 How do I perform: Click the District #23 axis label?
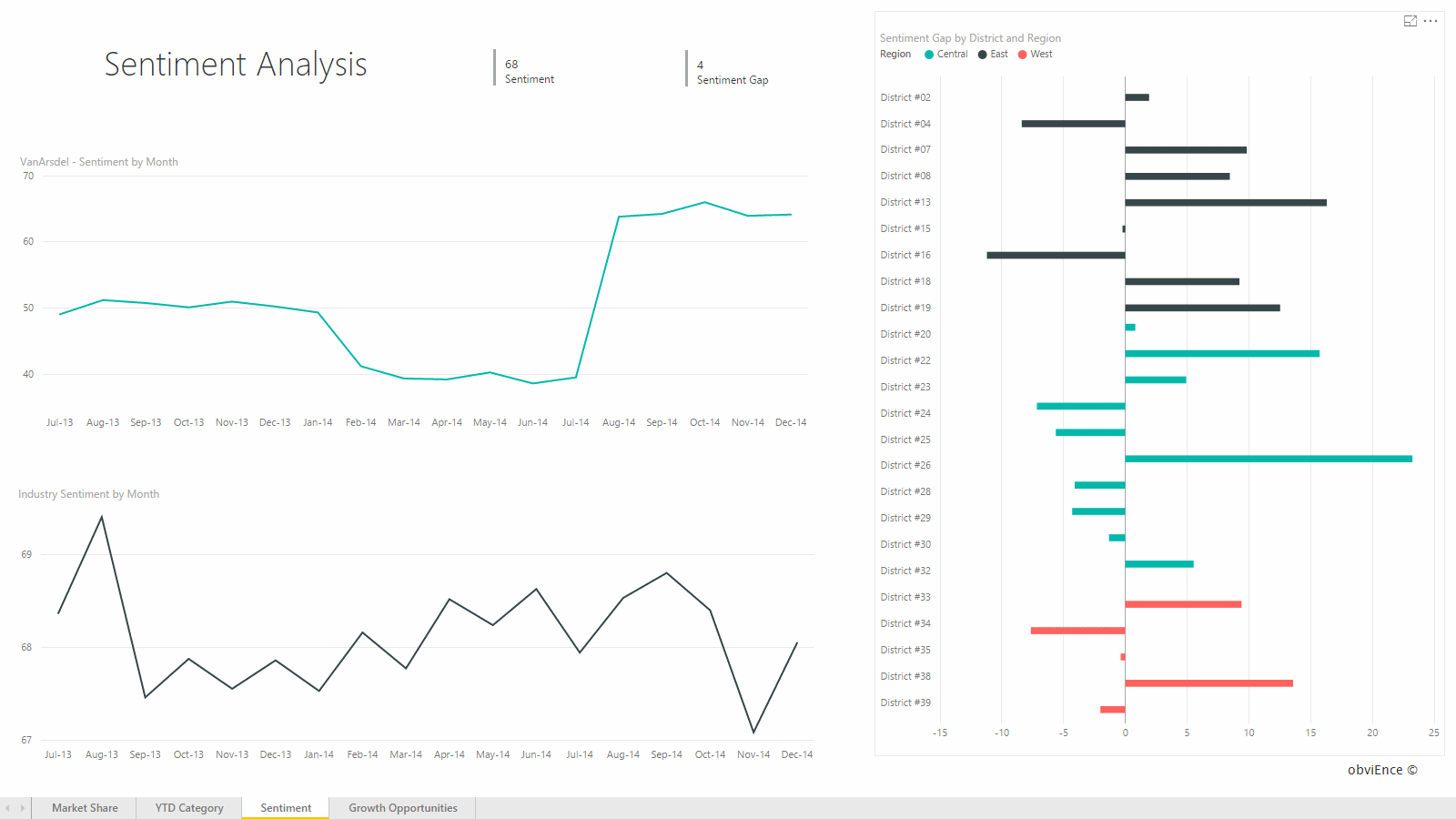tap(905, 387)
